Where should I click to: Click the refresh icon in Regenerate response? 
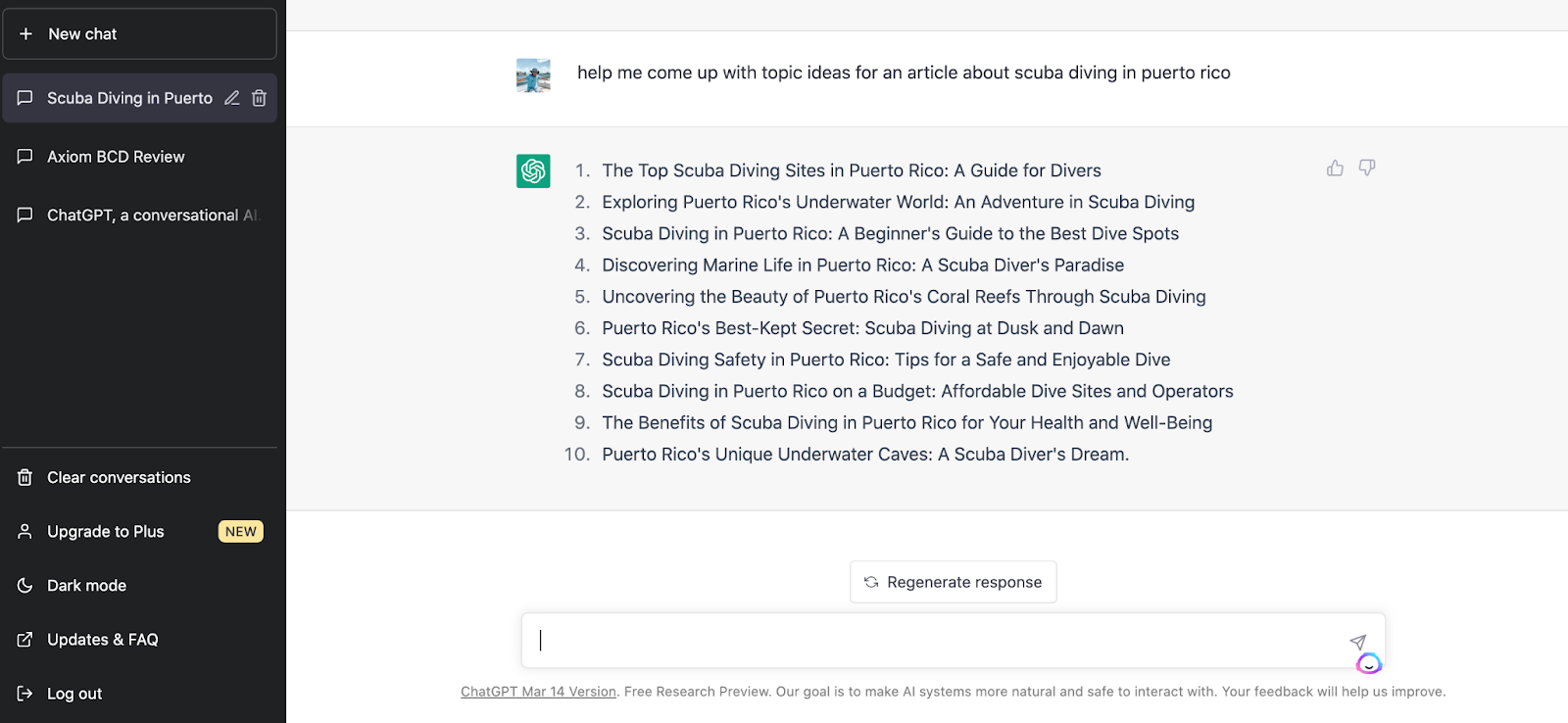871,582
